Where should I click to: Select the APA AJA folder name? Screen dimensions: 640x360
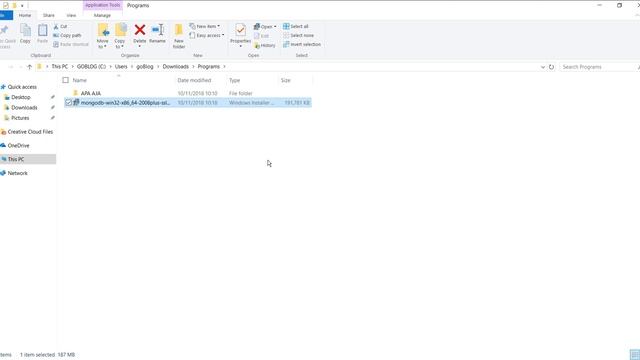(x=91, y=93)
